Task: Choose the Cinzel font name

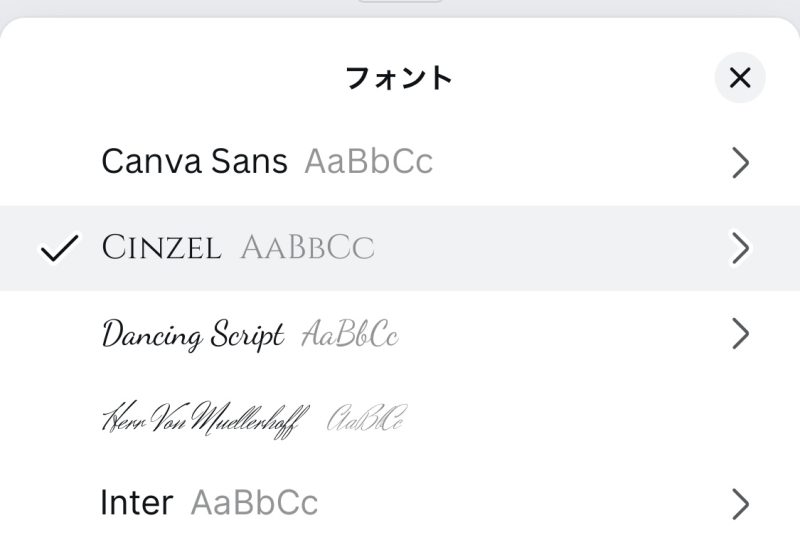Action: coord(161,248)
